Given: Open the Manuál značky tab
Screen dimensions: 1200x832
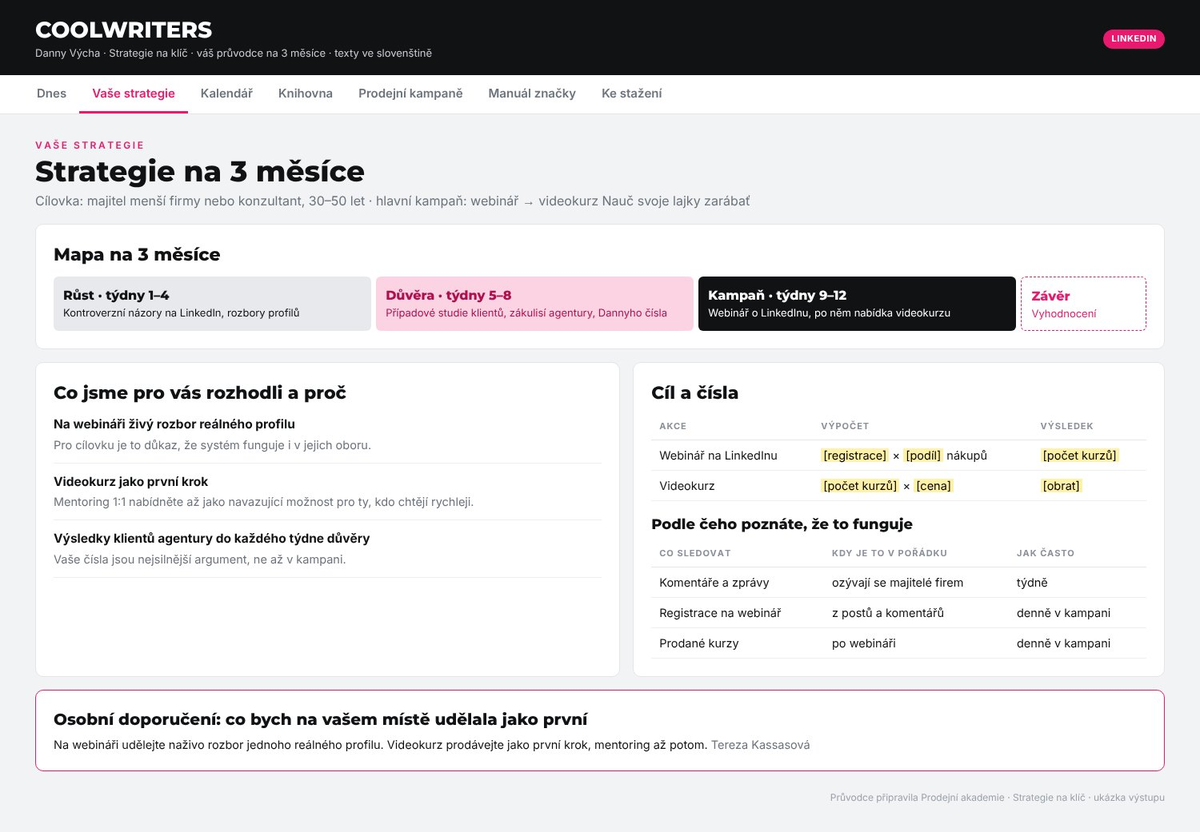Looking at the screenshot, I should [532, 93].
